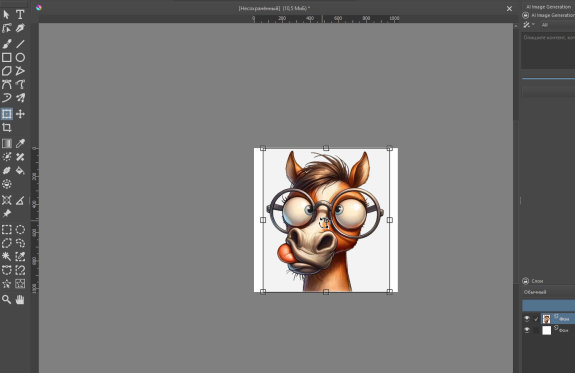Select the shape selection arrow tool
This screenshot has height=373, width=575.
pyautogui.click(x=7, y=14)
